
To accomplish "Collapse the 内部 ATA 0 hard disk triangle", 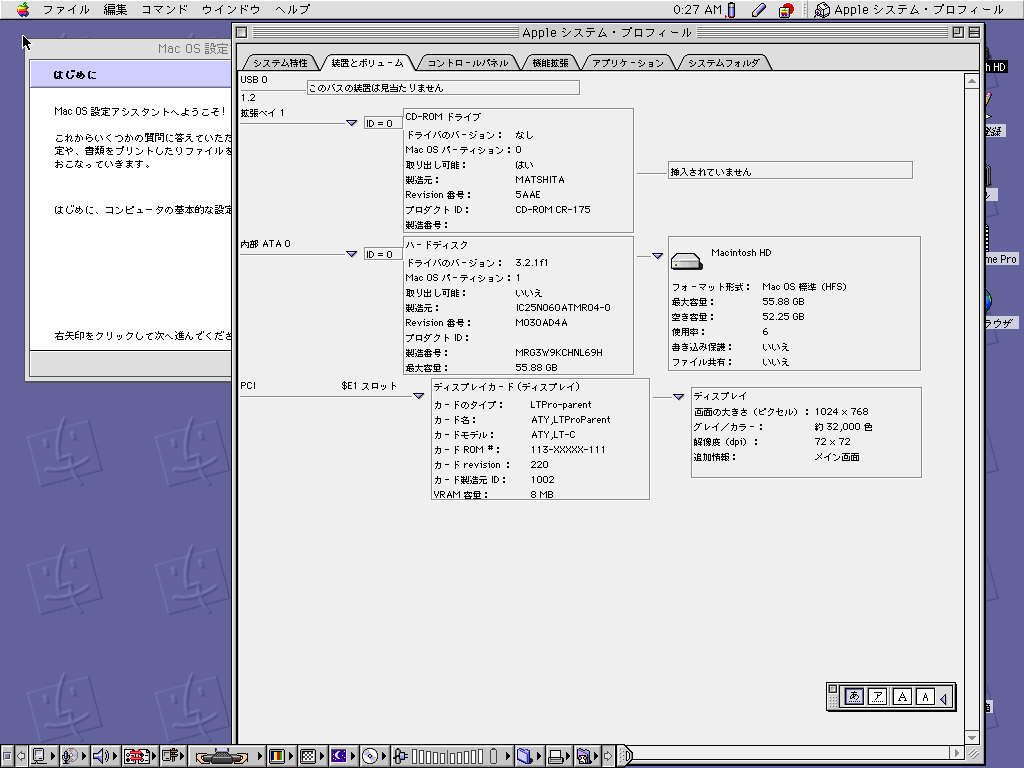I will click(351, 253).
